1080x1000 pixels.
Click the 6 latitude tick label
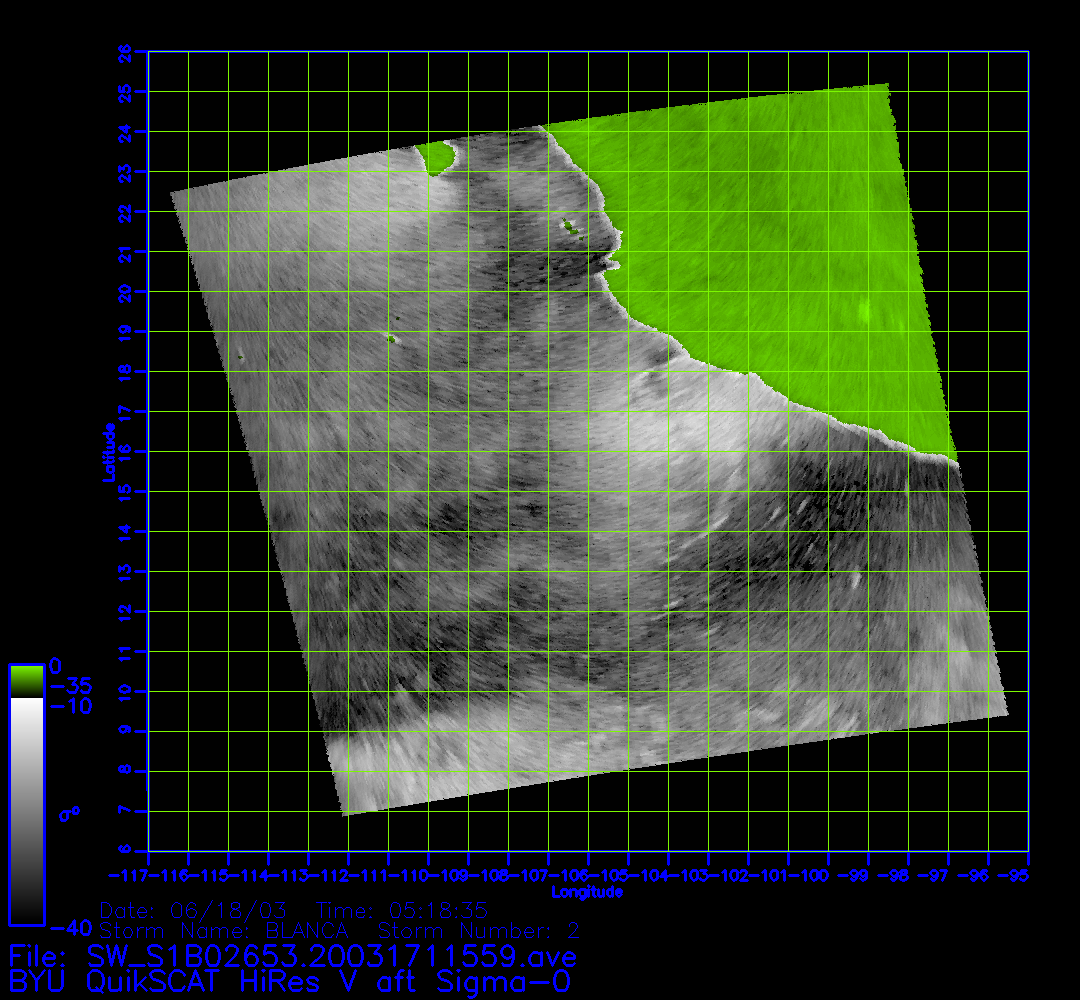(x=126, y=850)
